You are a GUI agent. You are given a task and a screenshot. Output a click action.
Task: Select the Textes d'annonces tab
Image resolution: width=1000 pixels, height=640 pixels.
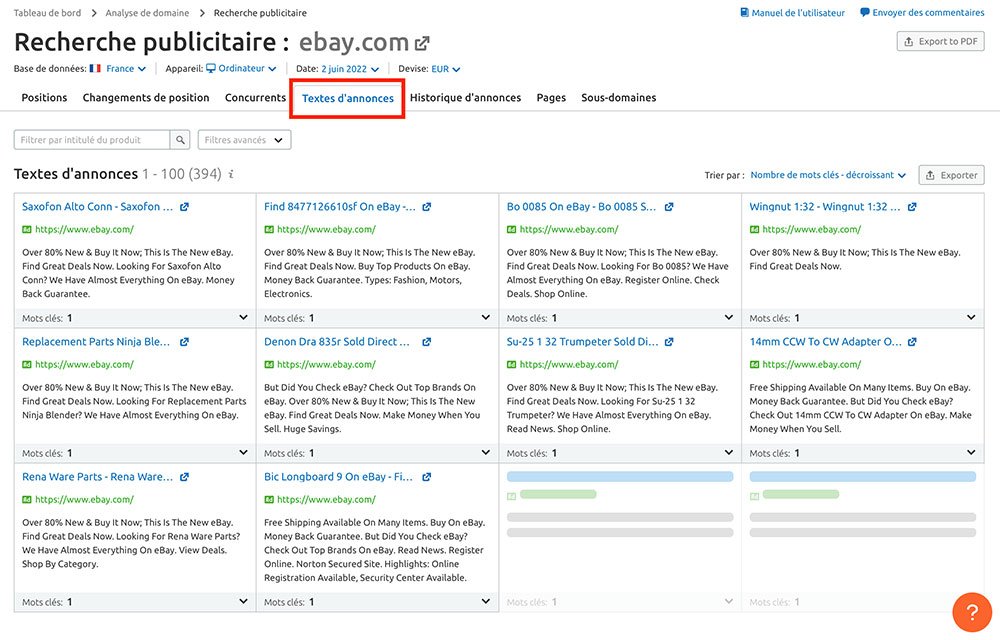348,98
